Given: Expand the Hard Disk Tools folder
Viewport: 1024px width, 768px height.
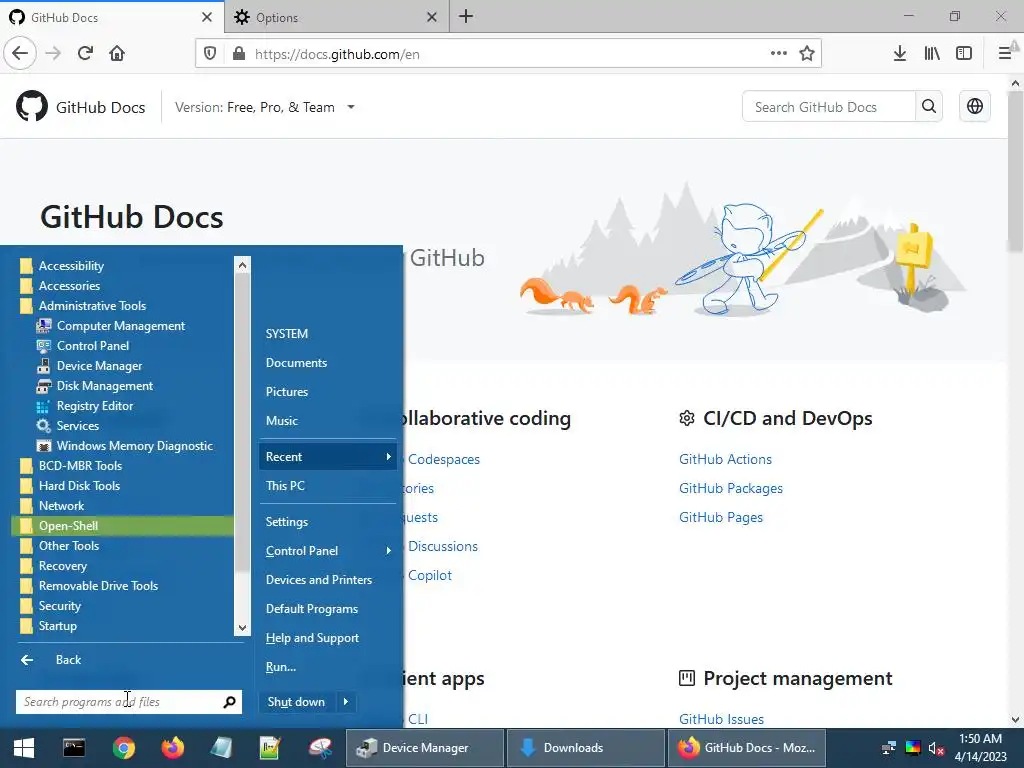Looking at the screenshot, I should tap(79, 486).
